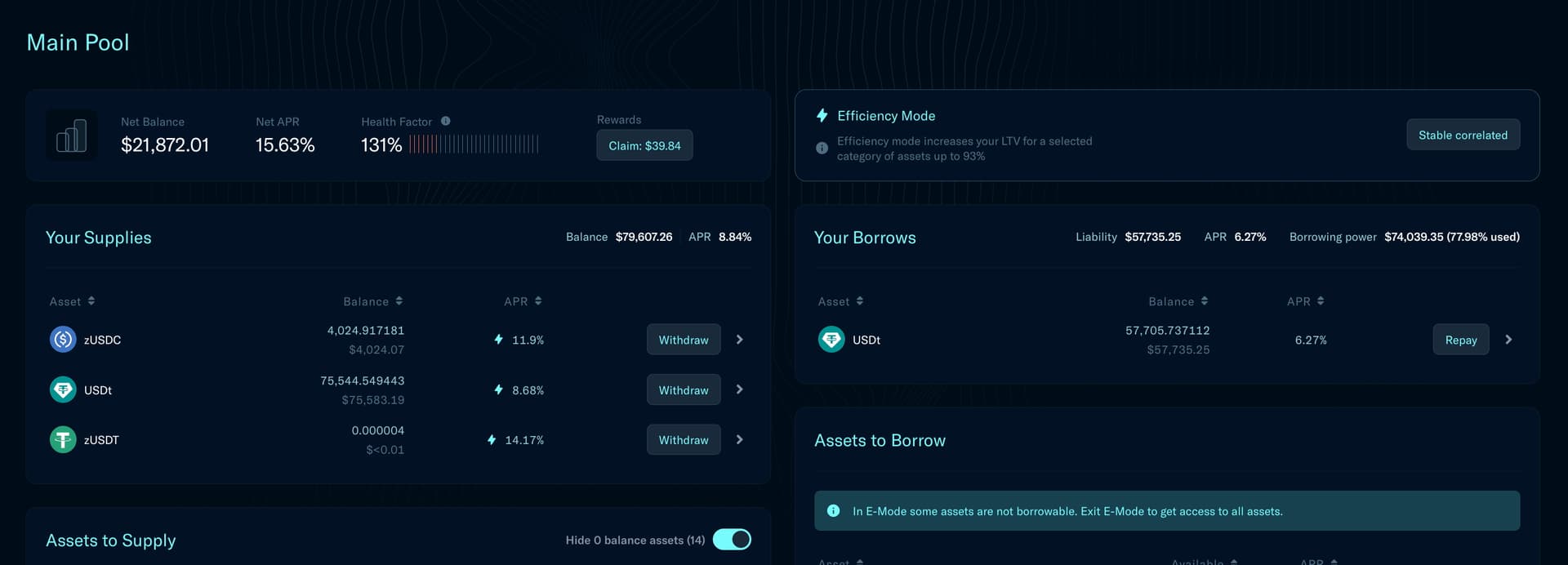This screenshot has width=1568, height=565.
Task: Click the E-Mode notice info icon
Action: (834, 510)
